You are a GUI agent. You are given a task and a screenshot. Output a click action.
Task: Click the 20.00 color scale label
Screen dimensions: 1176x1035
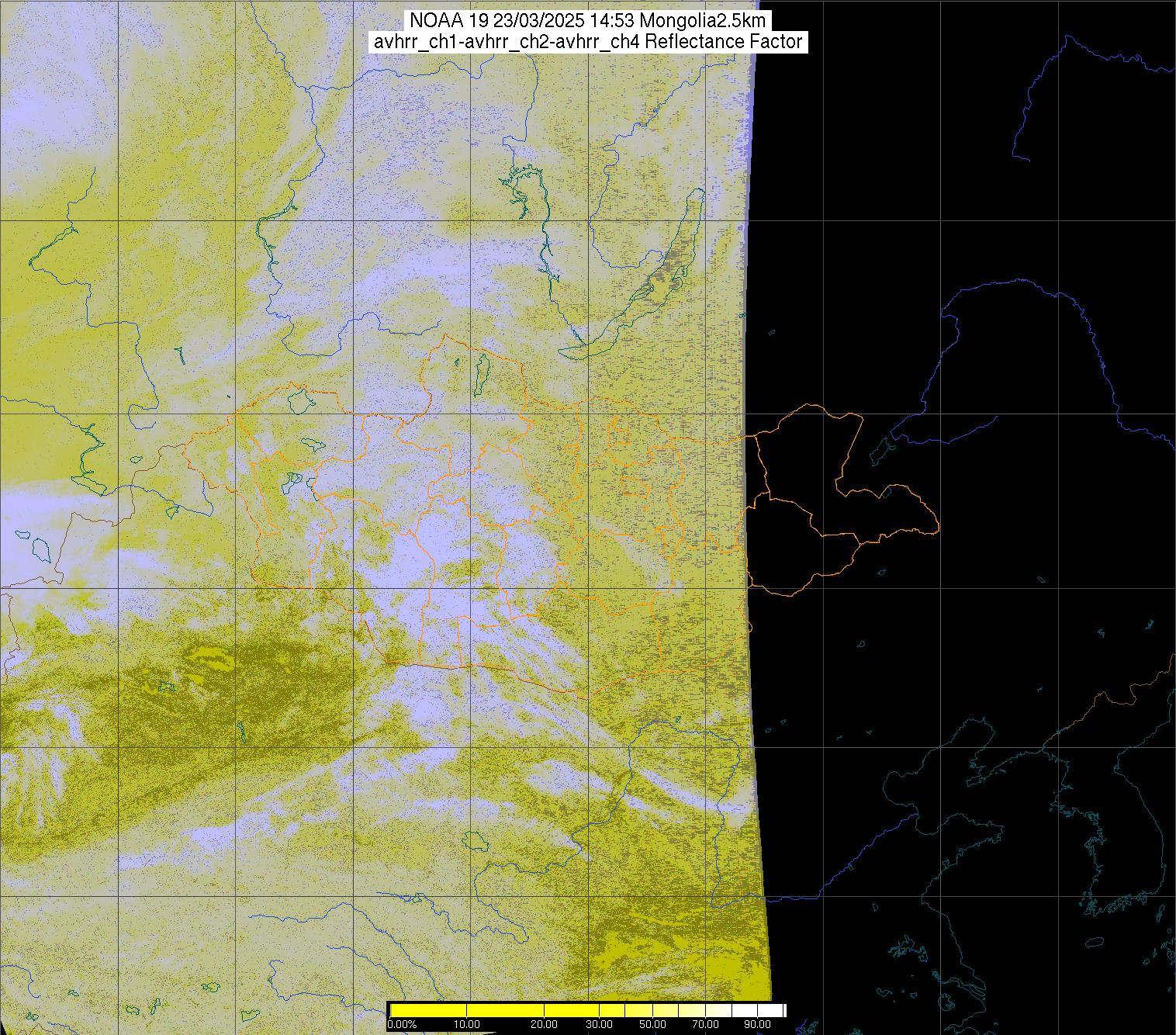[x=544, y=1025]
